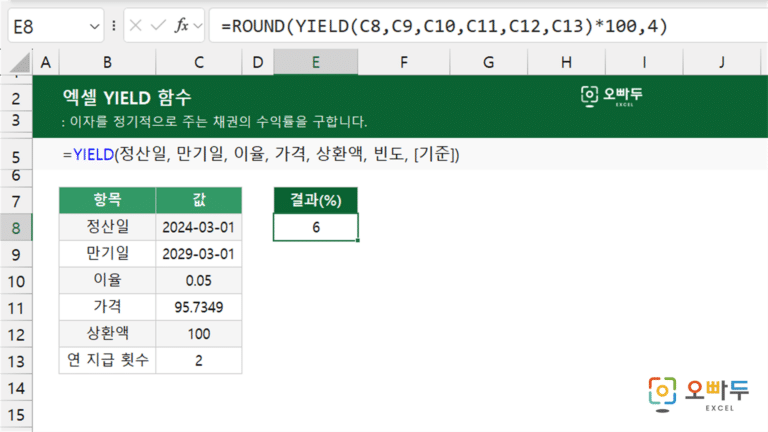Click the '연 지급 횟수' label cell
768x432 pixels.
pyautogui.click(x=107, y=360)
